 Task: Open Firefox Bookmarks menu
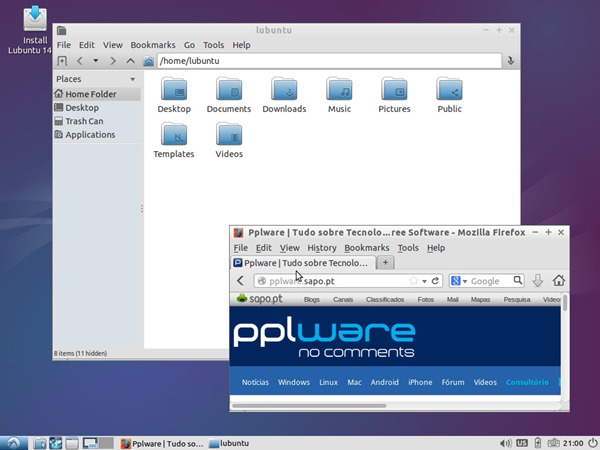point(367,248)
